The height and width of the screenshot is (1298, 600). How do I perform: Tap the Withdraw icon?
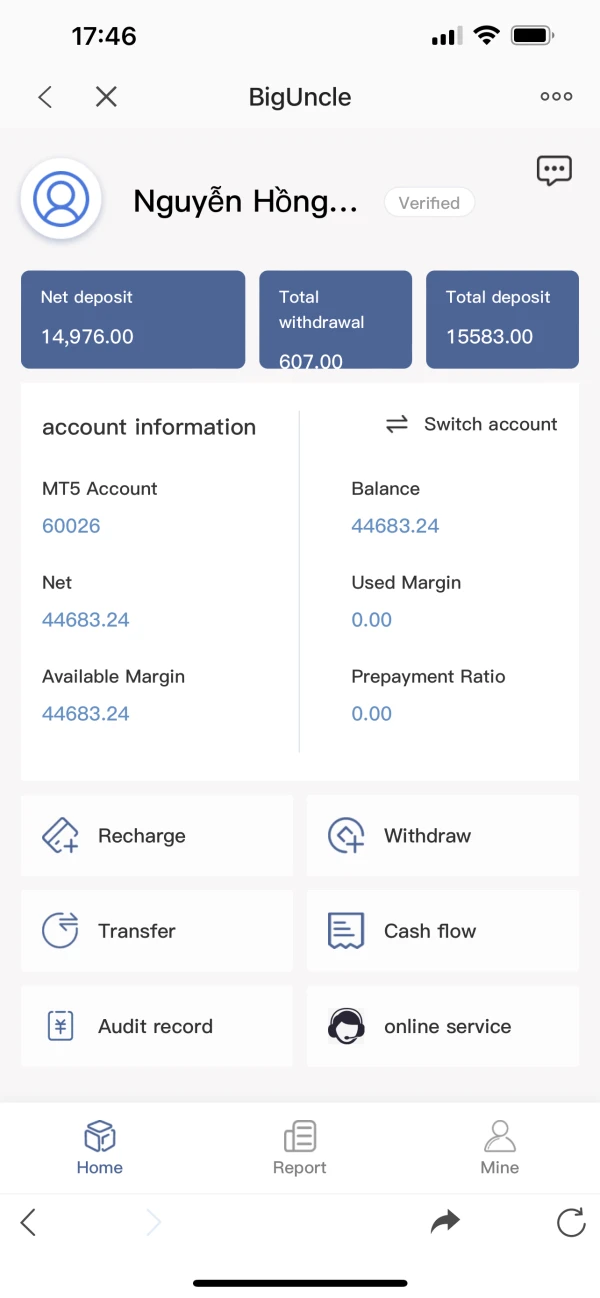pyautogui.click(x=346, y=836)
